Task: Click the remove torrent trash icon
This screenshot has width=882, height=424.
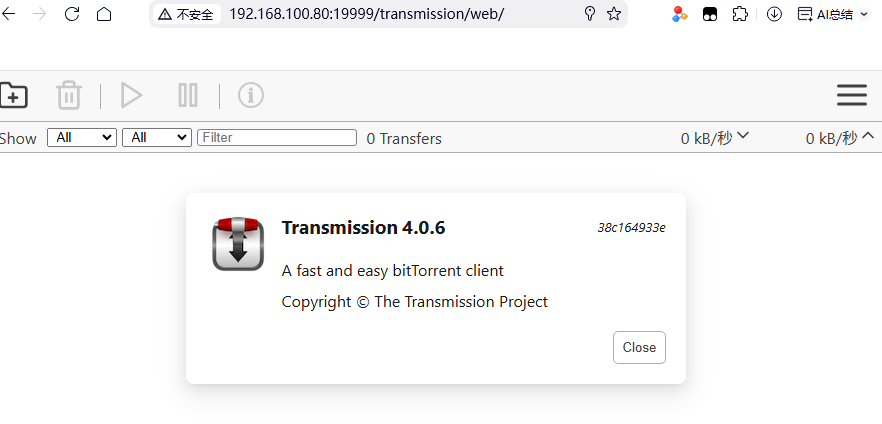Action: pos(68,95)
